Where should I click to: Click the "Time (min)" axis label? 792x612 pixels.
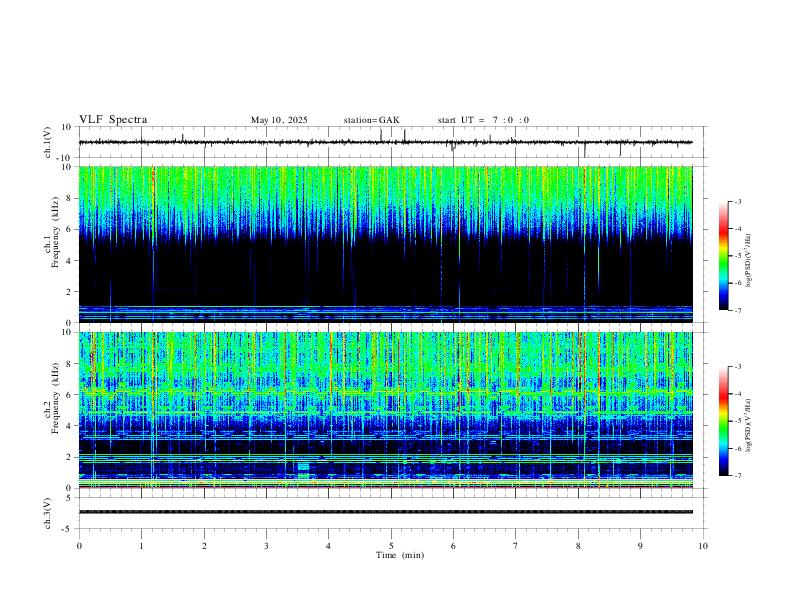click(x=400, y=555)
